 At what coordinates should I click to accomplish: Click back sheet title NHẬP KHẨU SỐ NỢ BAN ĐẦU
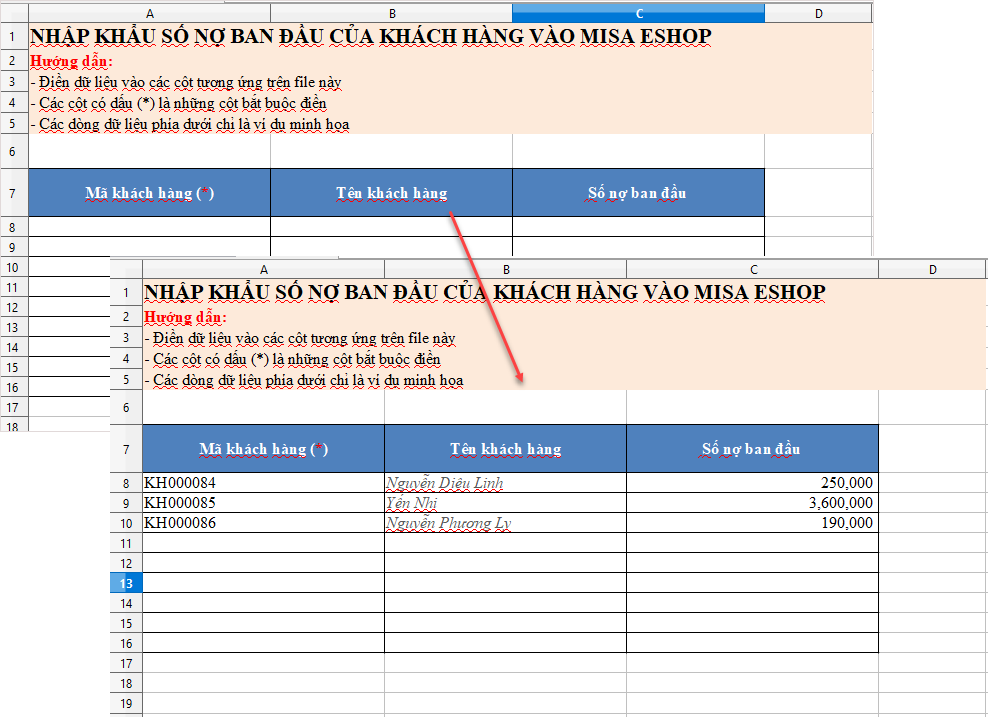click(370, 37)
